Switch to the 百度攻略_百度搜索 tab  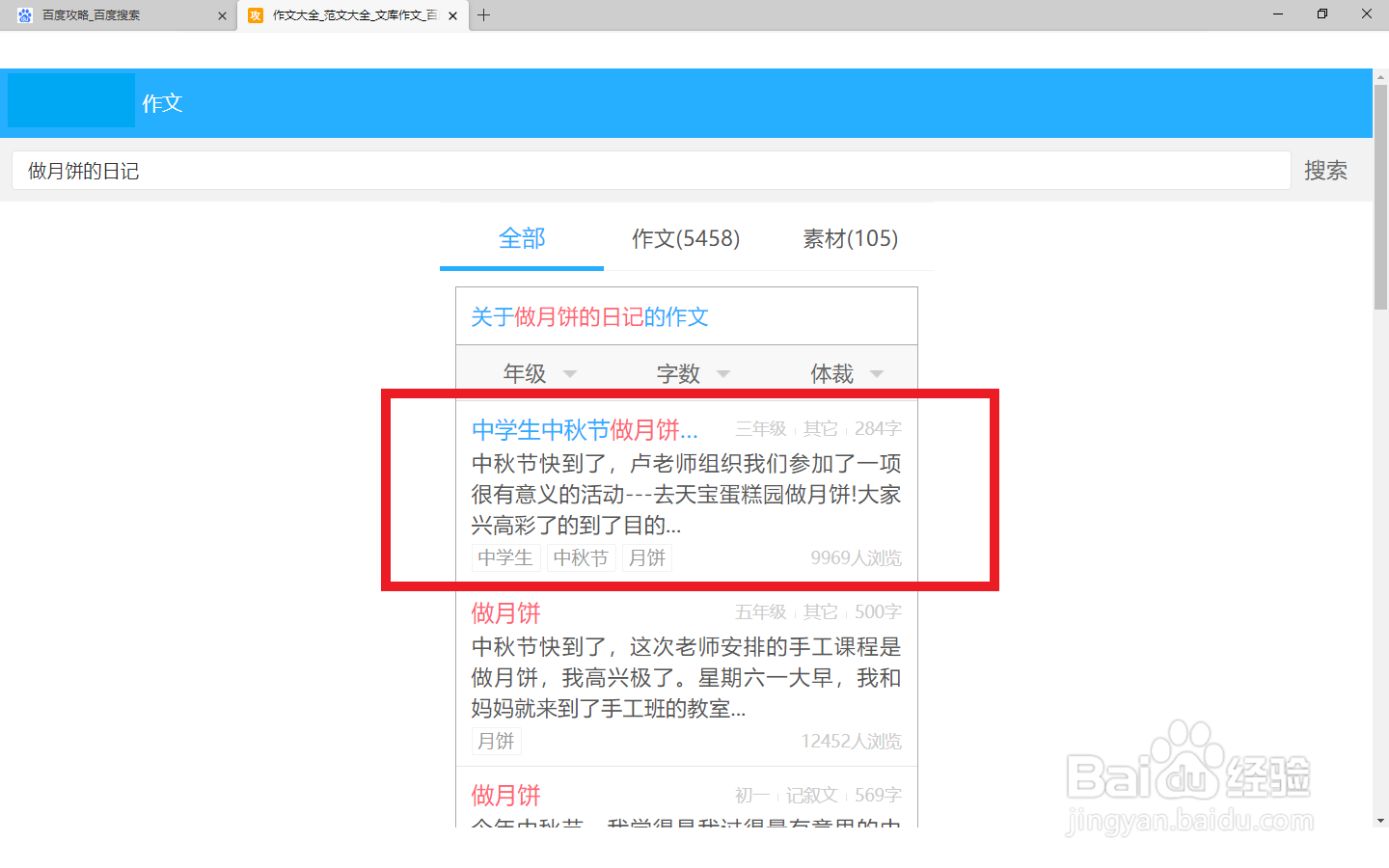120,15
